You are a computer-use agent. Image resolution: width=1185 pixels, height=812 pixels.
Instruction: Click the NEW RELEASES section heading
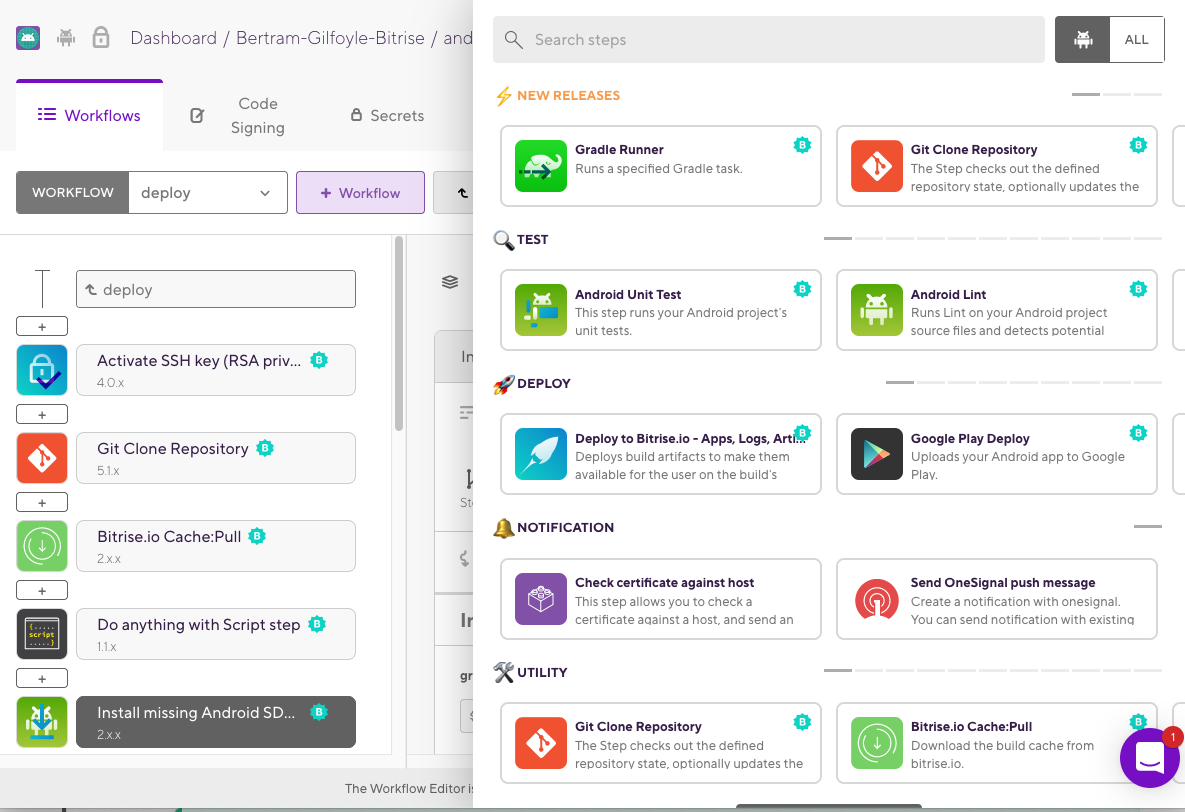point(568,95)
